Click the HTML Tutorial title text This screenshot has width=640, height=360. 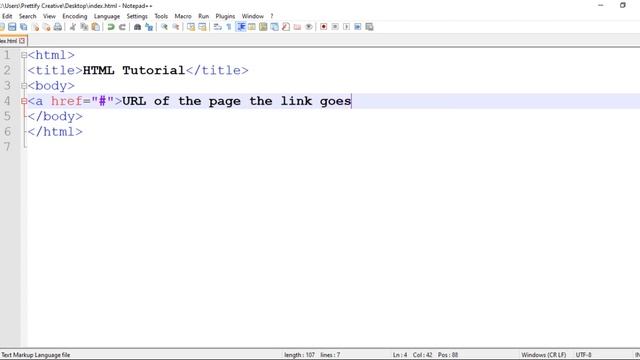click(x=134, y=70)
